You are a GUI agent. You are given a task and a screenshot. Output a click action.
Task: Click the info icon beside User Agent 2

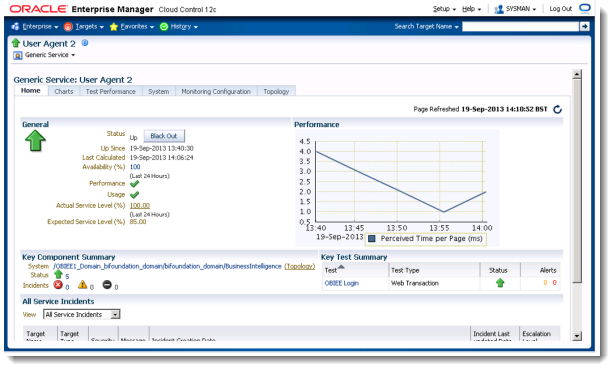(85, 43)
